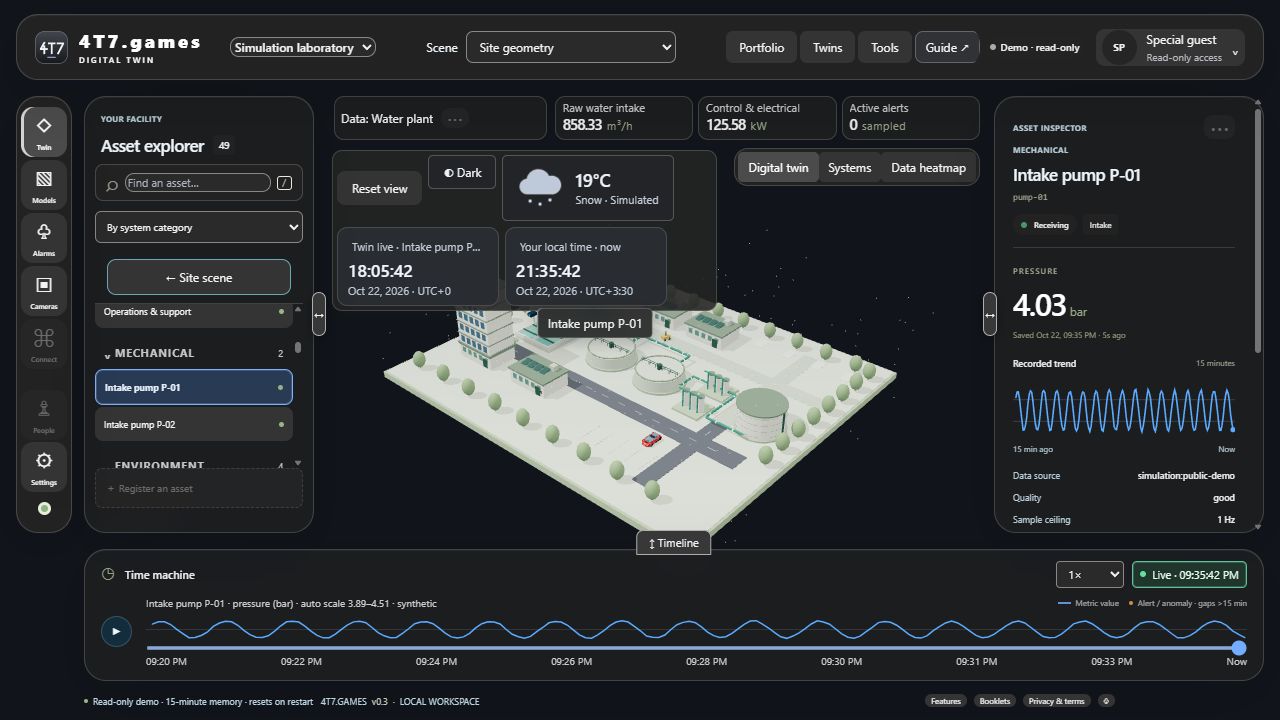Open the Connect sidebar icon
1280x720 pixels.
pyautogui.click(x=44, y=344)
